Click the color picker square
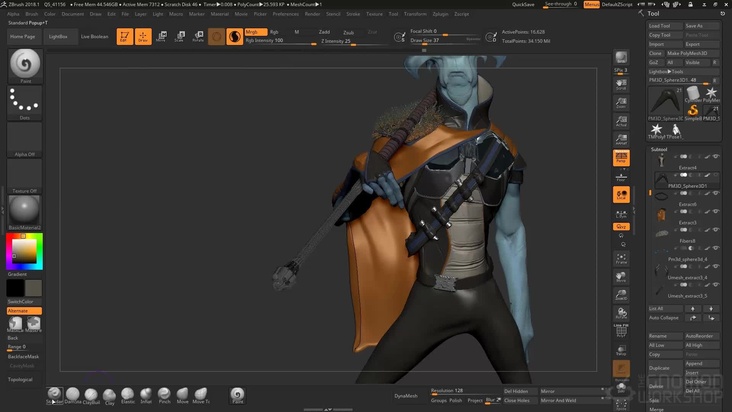Screen dimensions: 732x412 point(24,251)
